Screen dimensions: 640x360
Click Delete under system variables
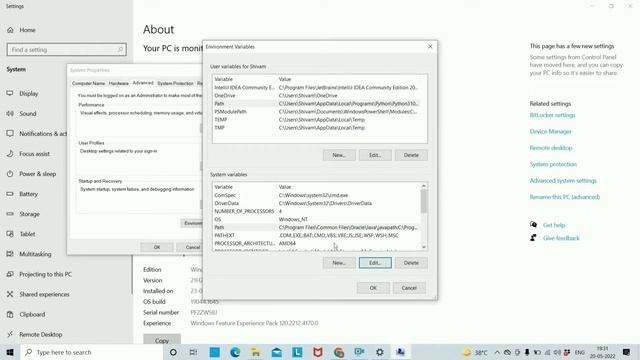coord(411,263)
